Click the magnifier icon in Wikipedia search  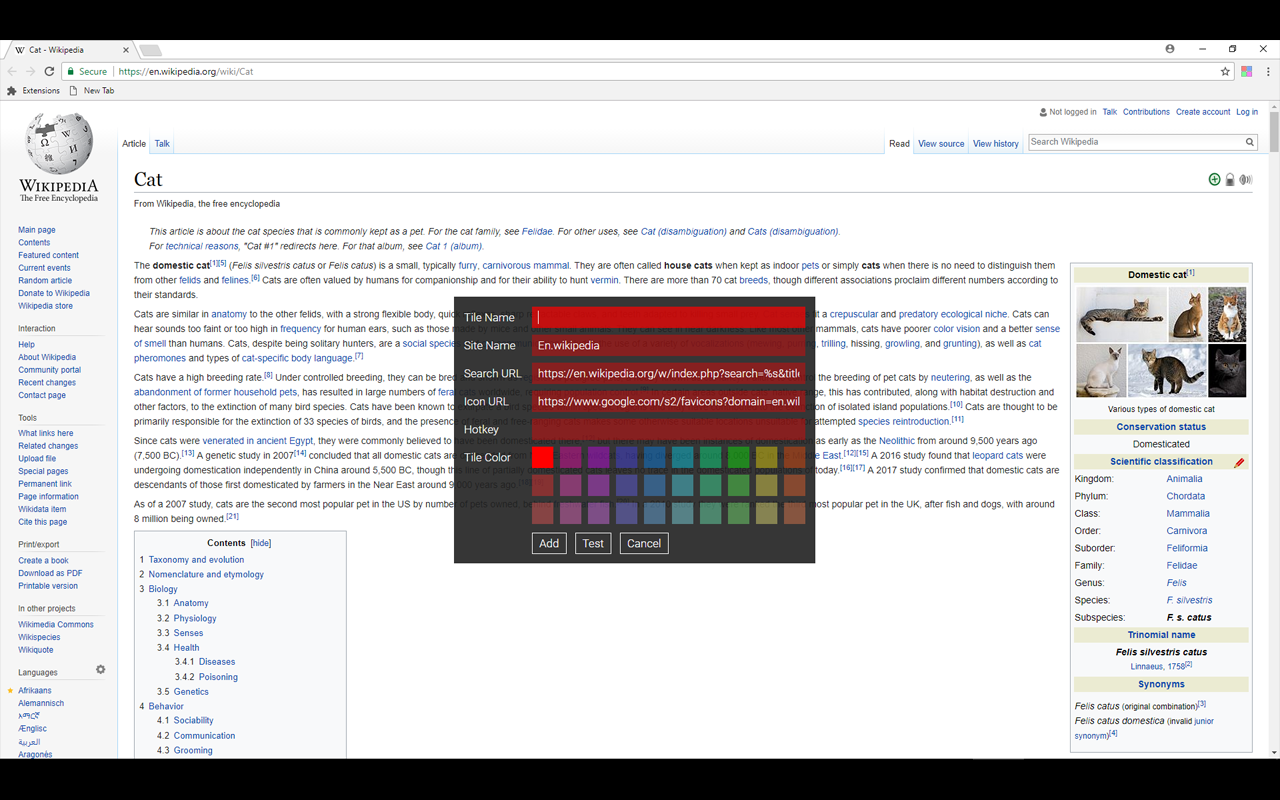tap(1250, 142)
